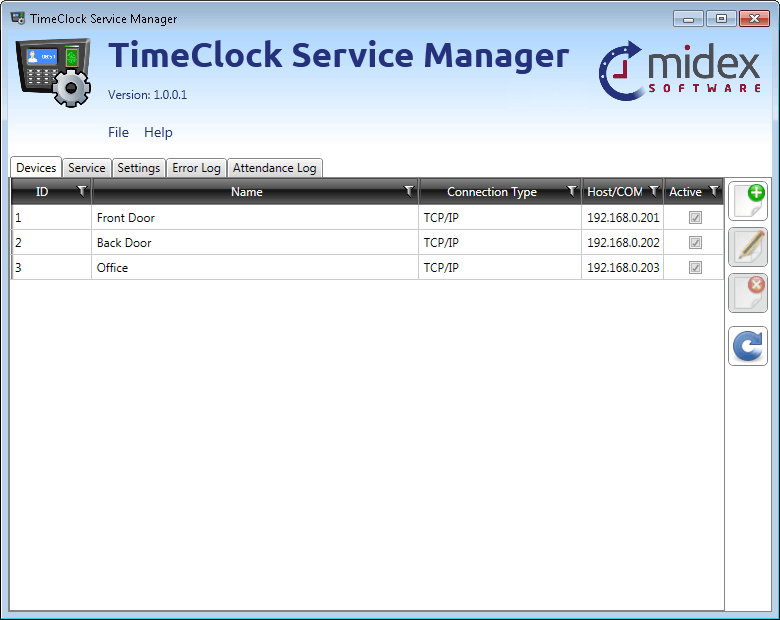Switch to the Error Log tab

tap(196, 168)
